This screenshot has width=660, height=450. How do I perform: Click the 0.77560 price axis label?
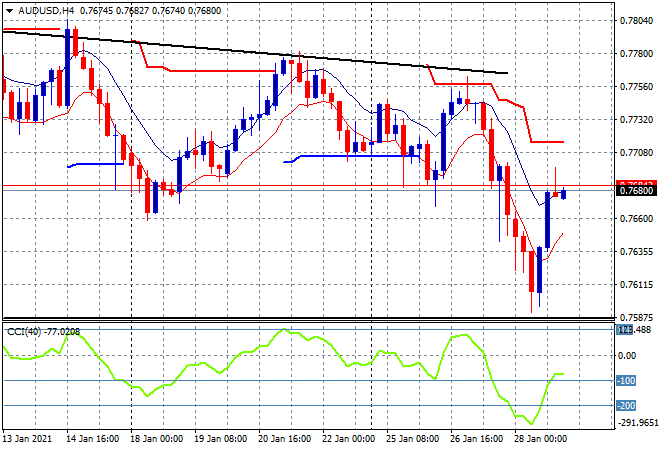636,87
